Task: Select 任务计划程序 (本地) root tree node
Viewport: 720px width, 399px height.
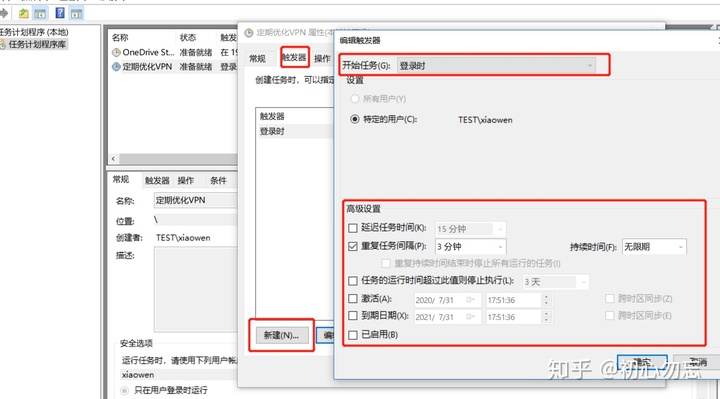Action: (34, 32)
